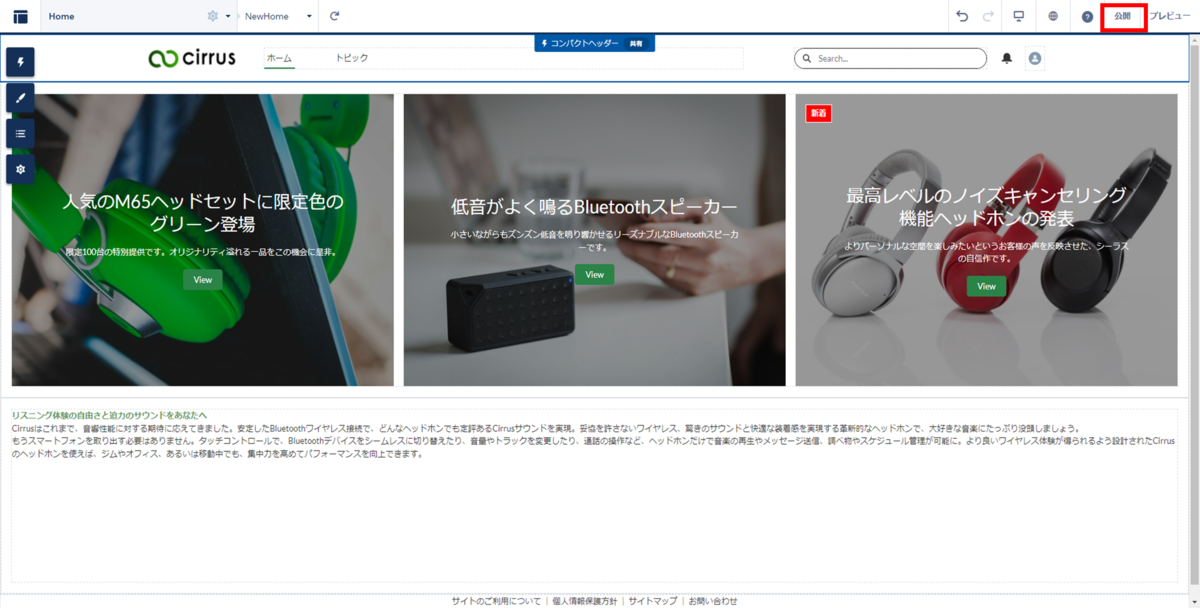This screenshot has height=608, width=1200.
Task: Open the Components lightning bolt panel
Action: point(20,62)
